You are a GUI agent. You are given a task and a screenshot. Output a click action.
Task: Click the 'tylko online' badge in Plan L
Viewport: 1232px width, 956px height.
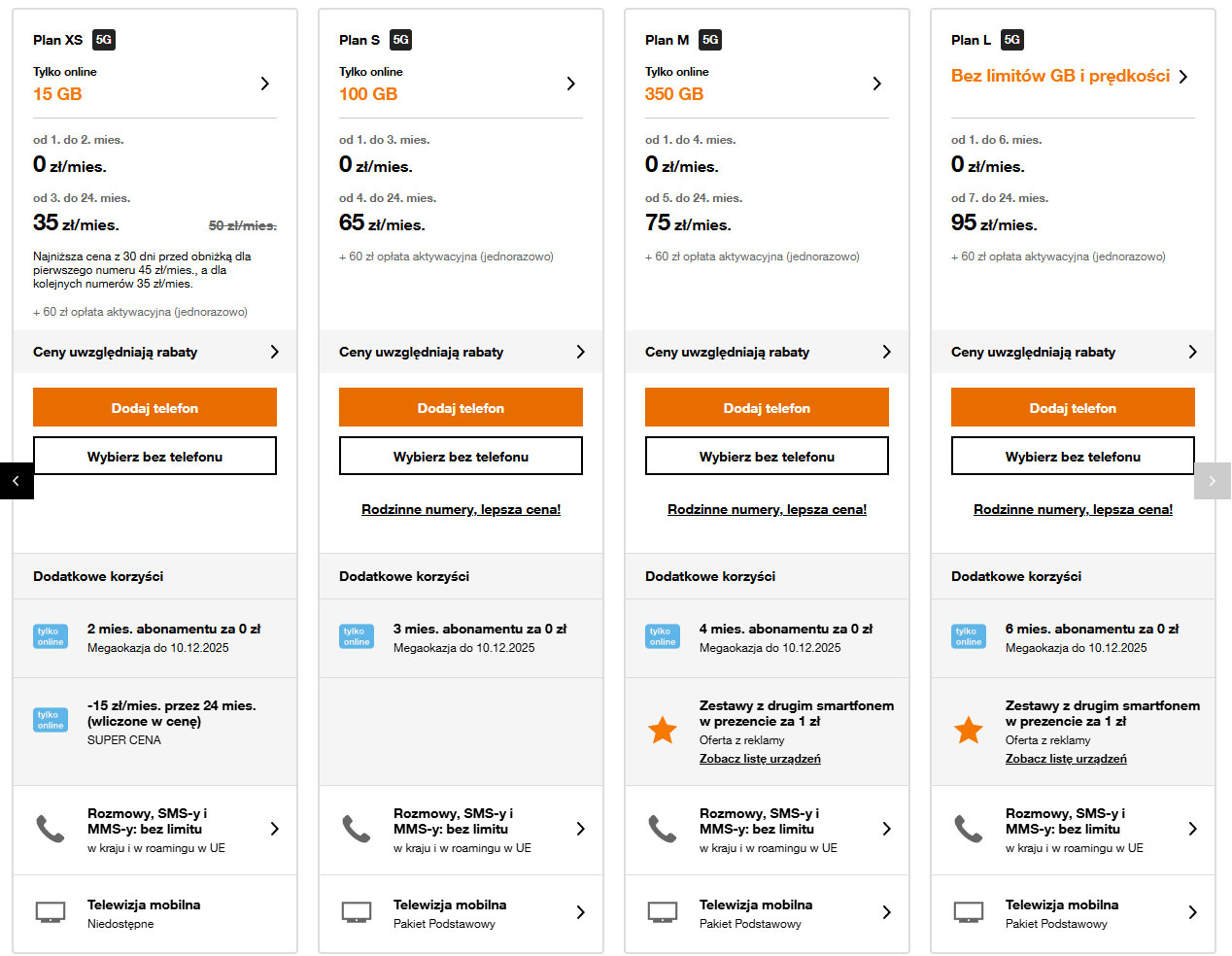(969, 636)
